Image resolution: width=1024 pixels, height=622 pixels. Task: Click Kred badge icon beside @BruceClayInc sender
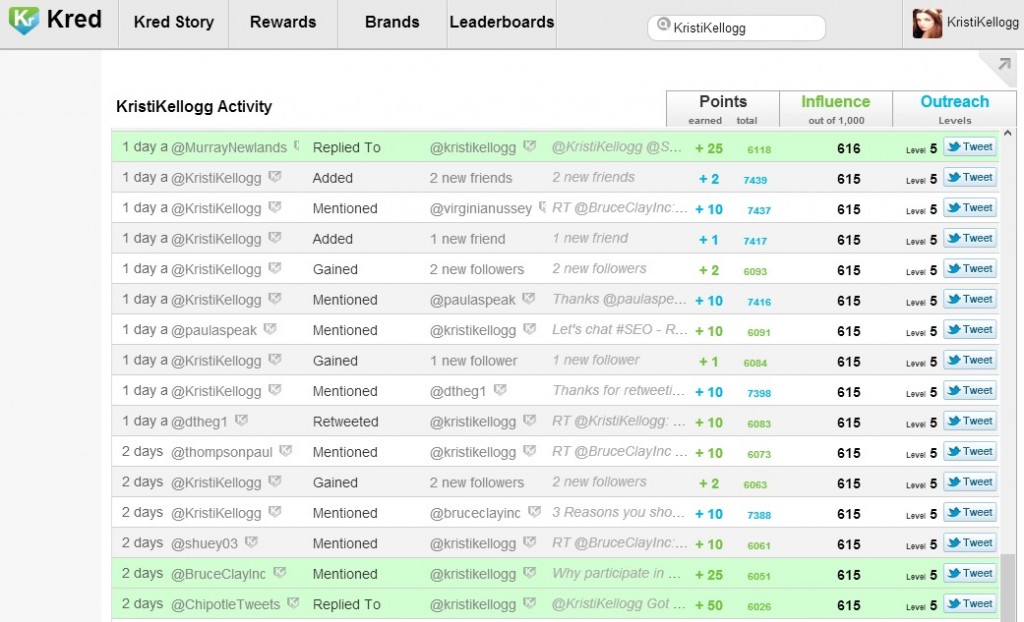280,572
